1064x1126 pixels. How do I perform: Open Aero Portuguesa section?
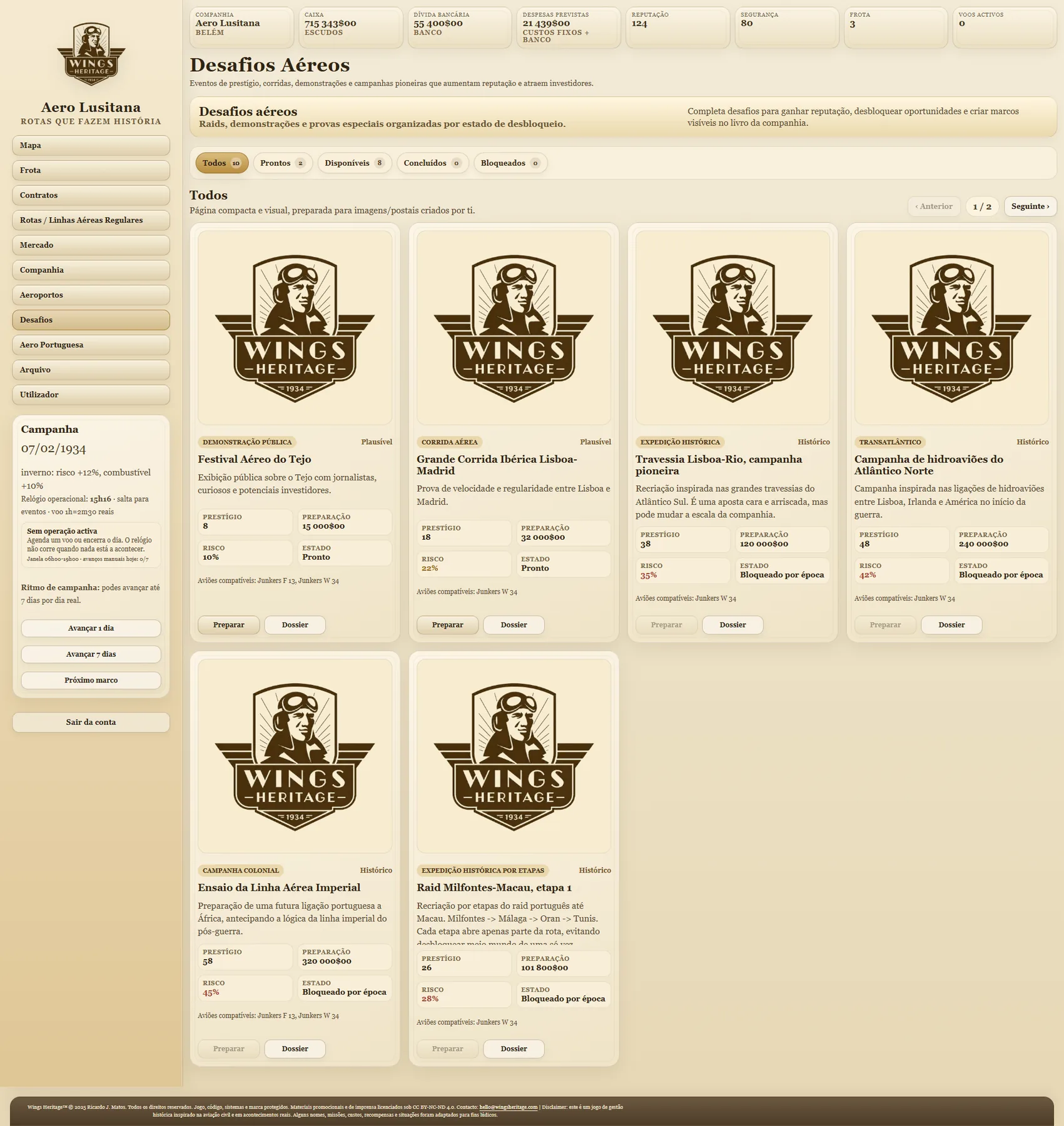coord(91,345)
